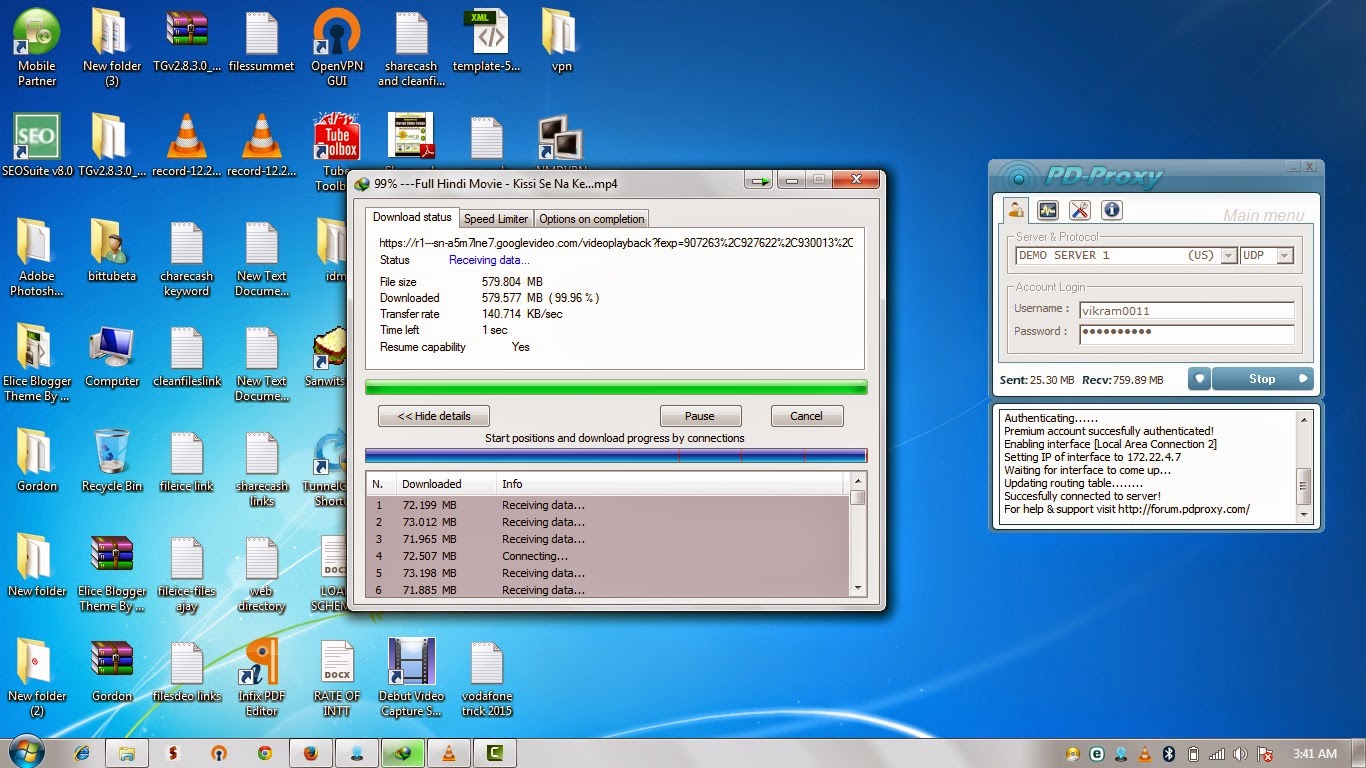The image size is (1366, 768).
Task: Open the Recycle Bin on the desktop
Action: pyautogui.click(x=112, y=461)
